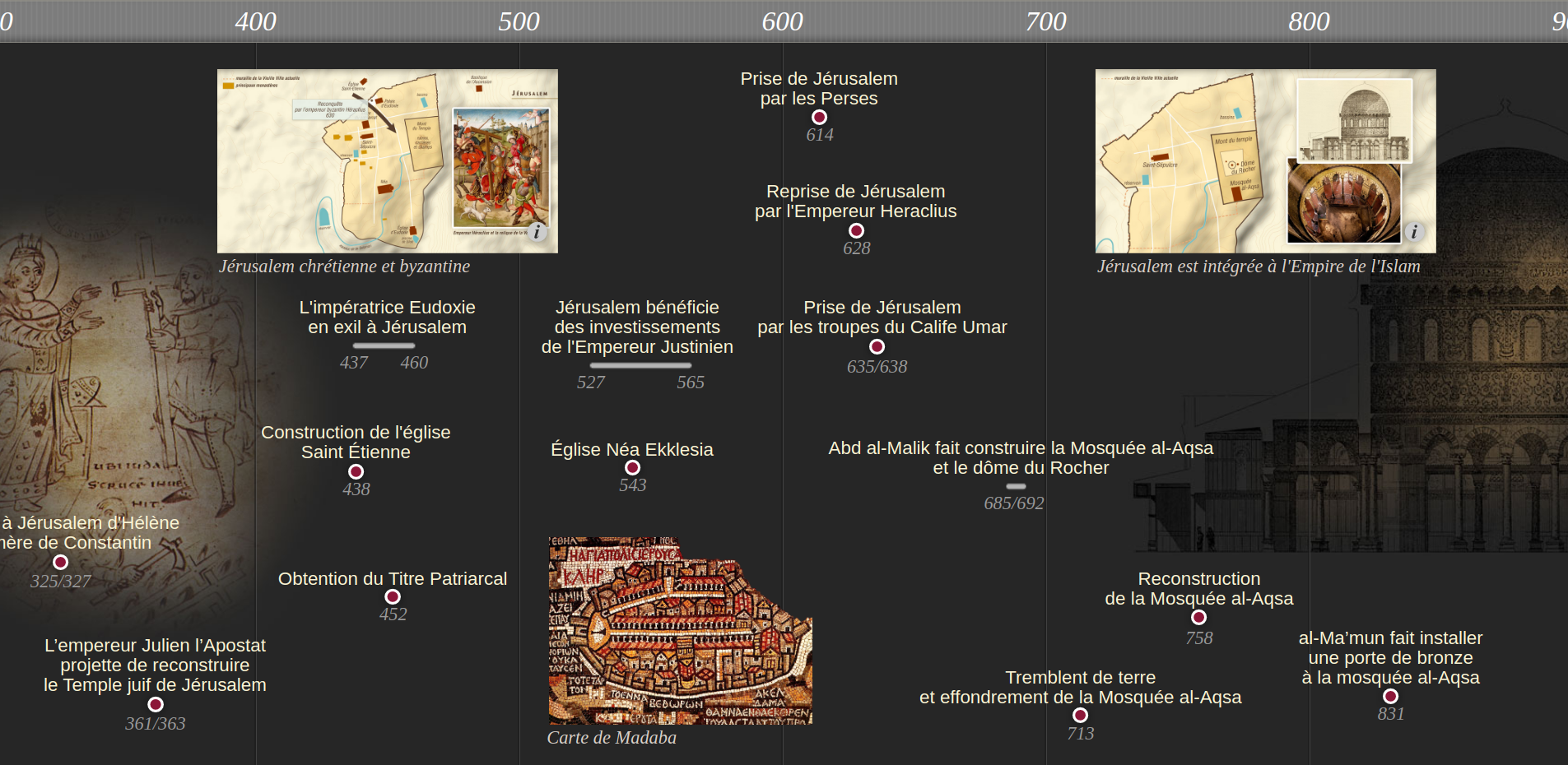Select the 361/363 Julien l'Apostat marker
1568x765 pixels.
pos(156,705)
